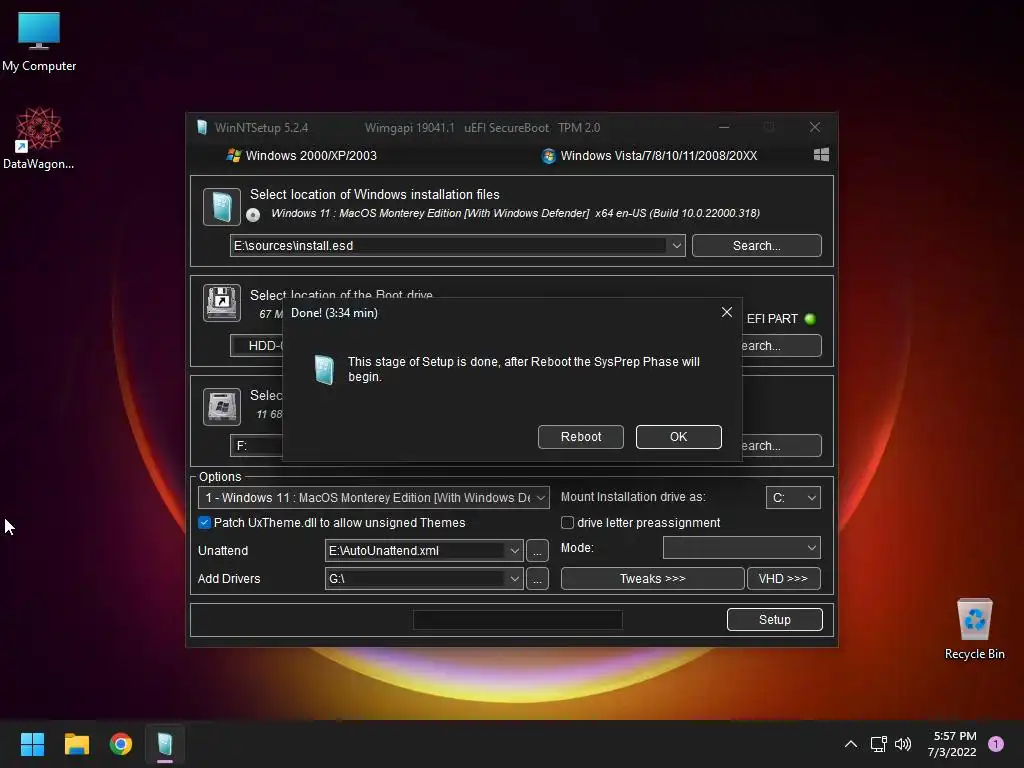Click the WinNTSetup taskbar icon

[165, 744]
